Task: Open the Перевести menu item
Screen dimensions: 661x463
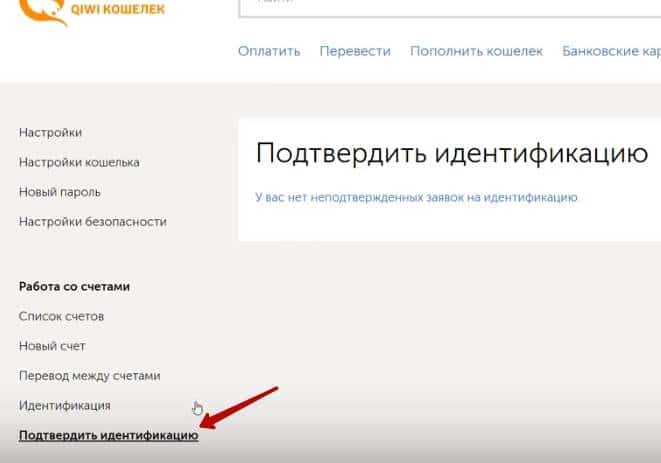Action: point(355,51)
